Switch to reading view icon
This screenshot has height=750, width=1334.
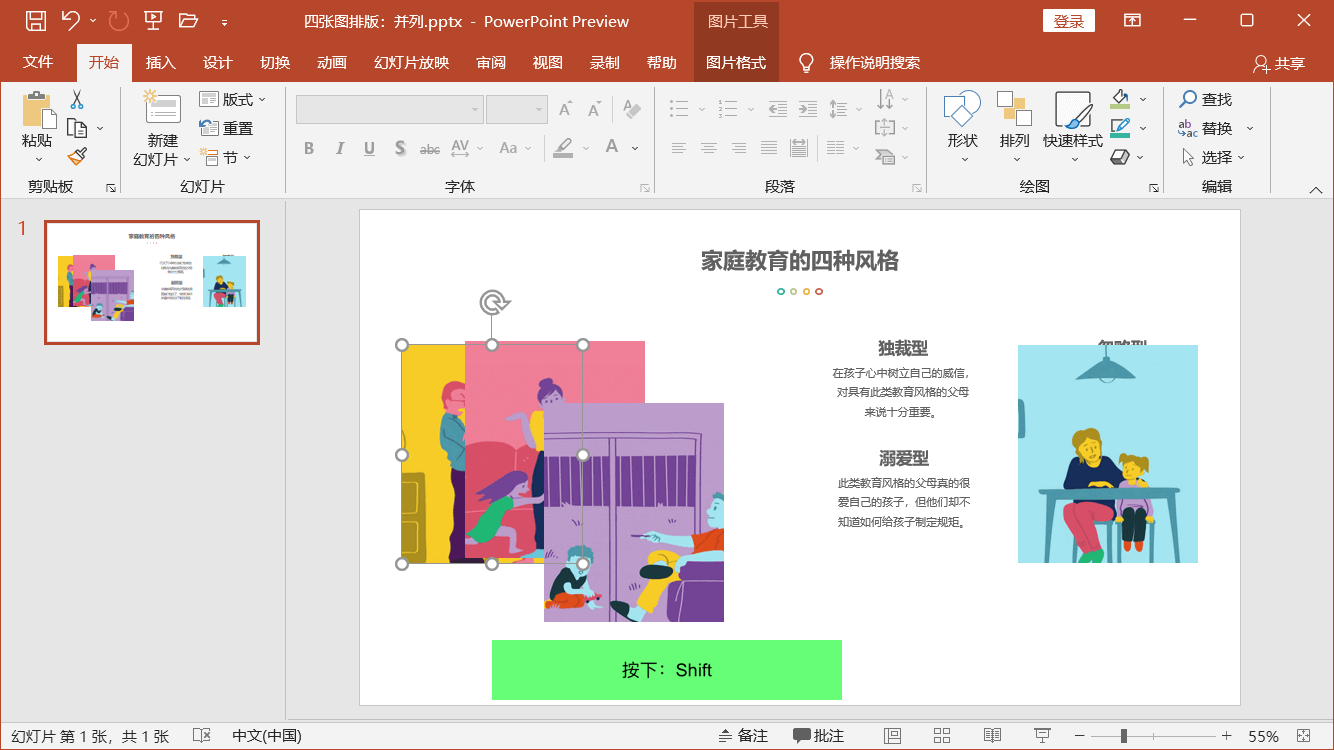[992, 736]
